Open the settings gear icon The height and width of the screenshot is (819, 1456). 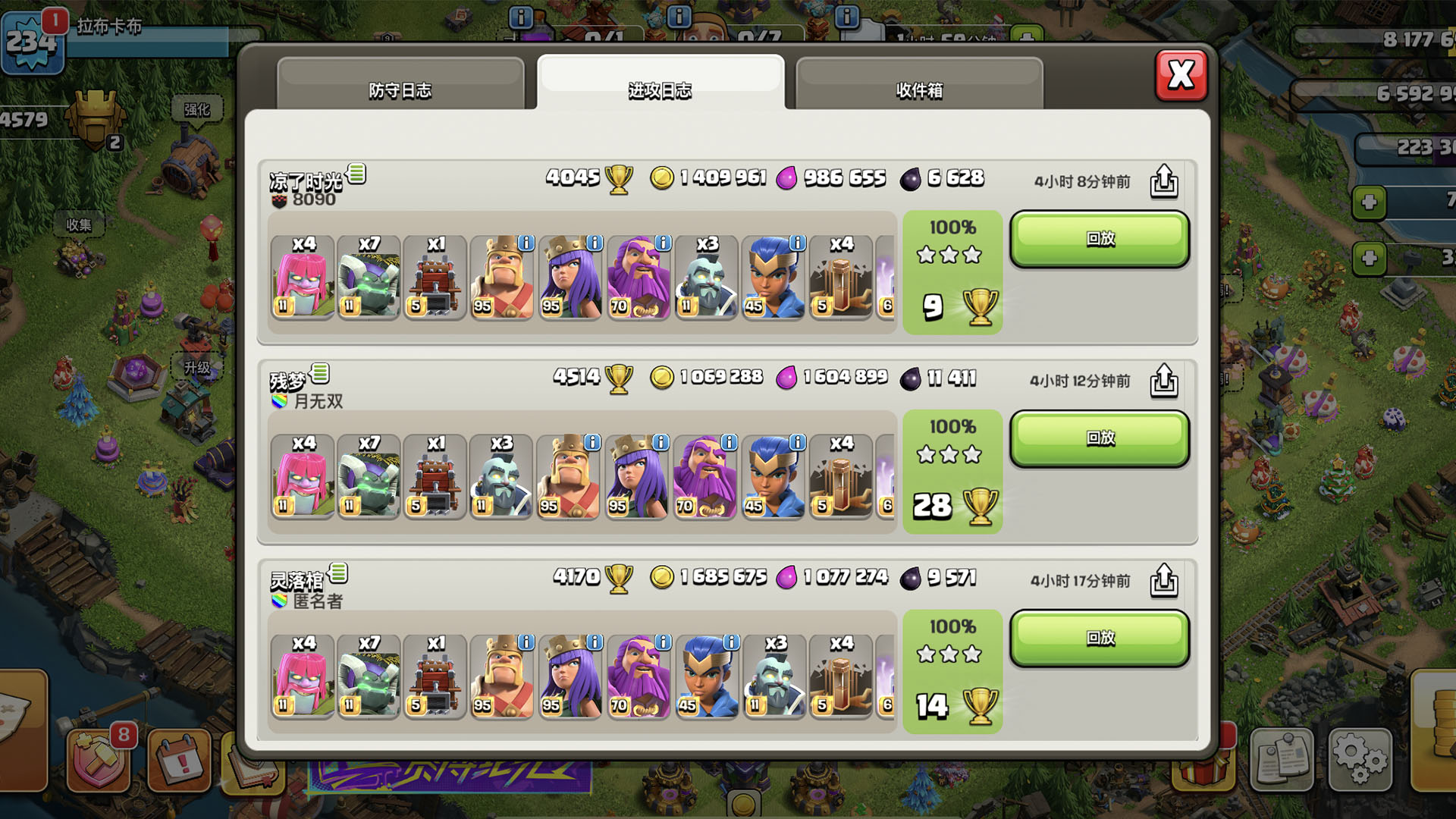[x=1360, y=759]
